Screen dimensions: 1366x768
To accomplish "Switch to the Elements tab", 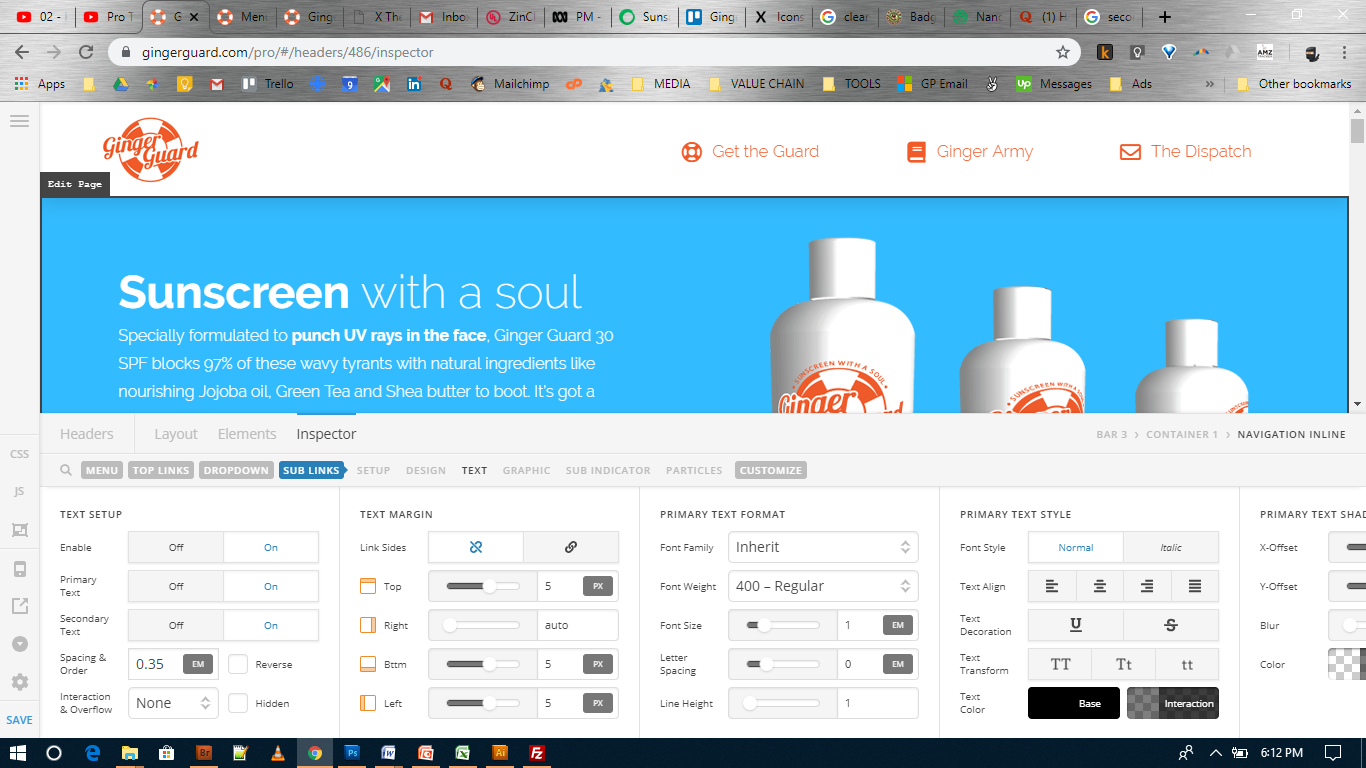I will pos(247,434).
